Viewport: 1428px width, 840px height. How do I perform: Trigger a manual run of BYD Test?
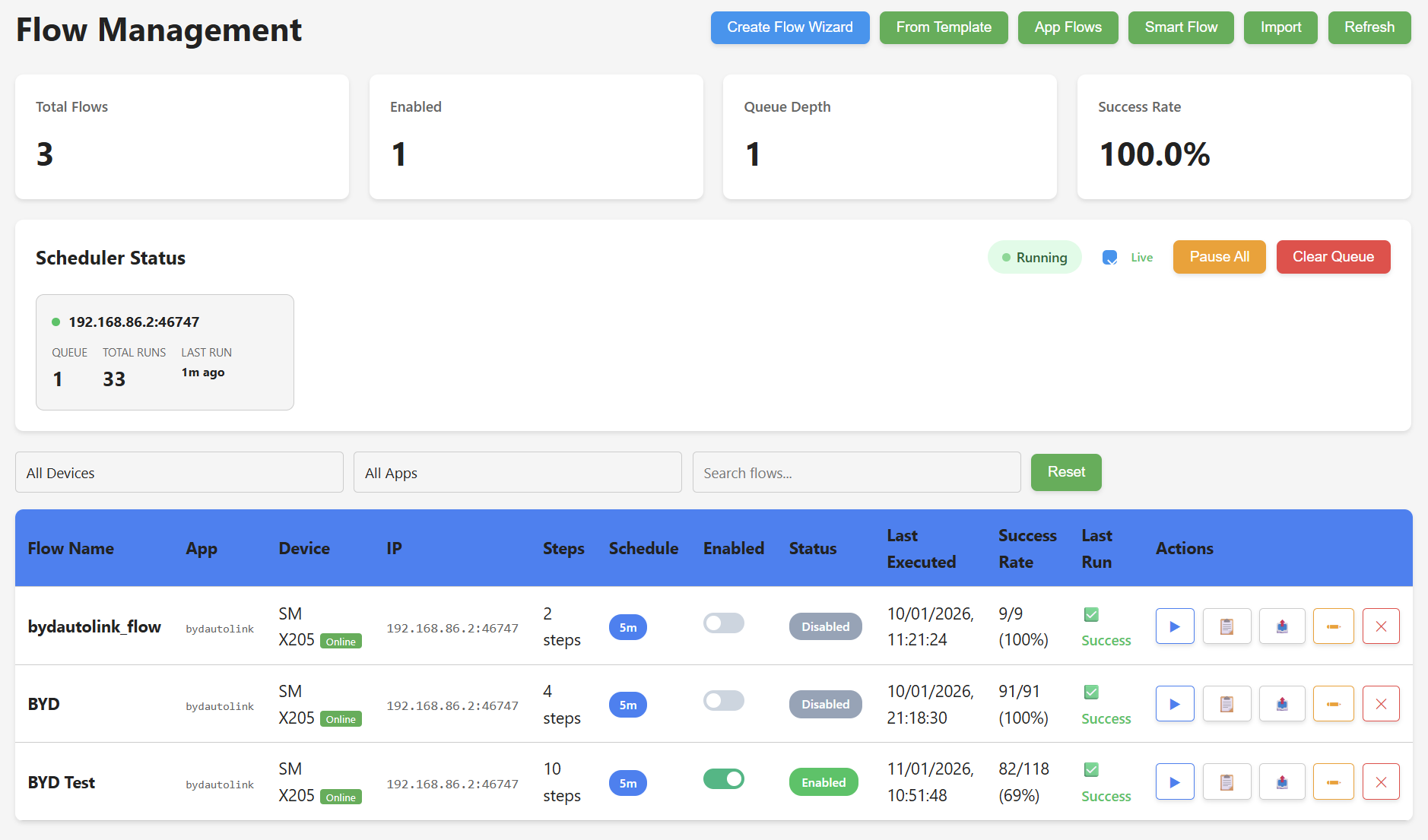[1175, 781]
